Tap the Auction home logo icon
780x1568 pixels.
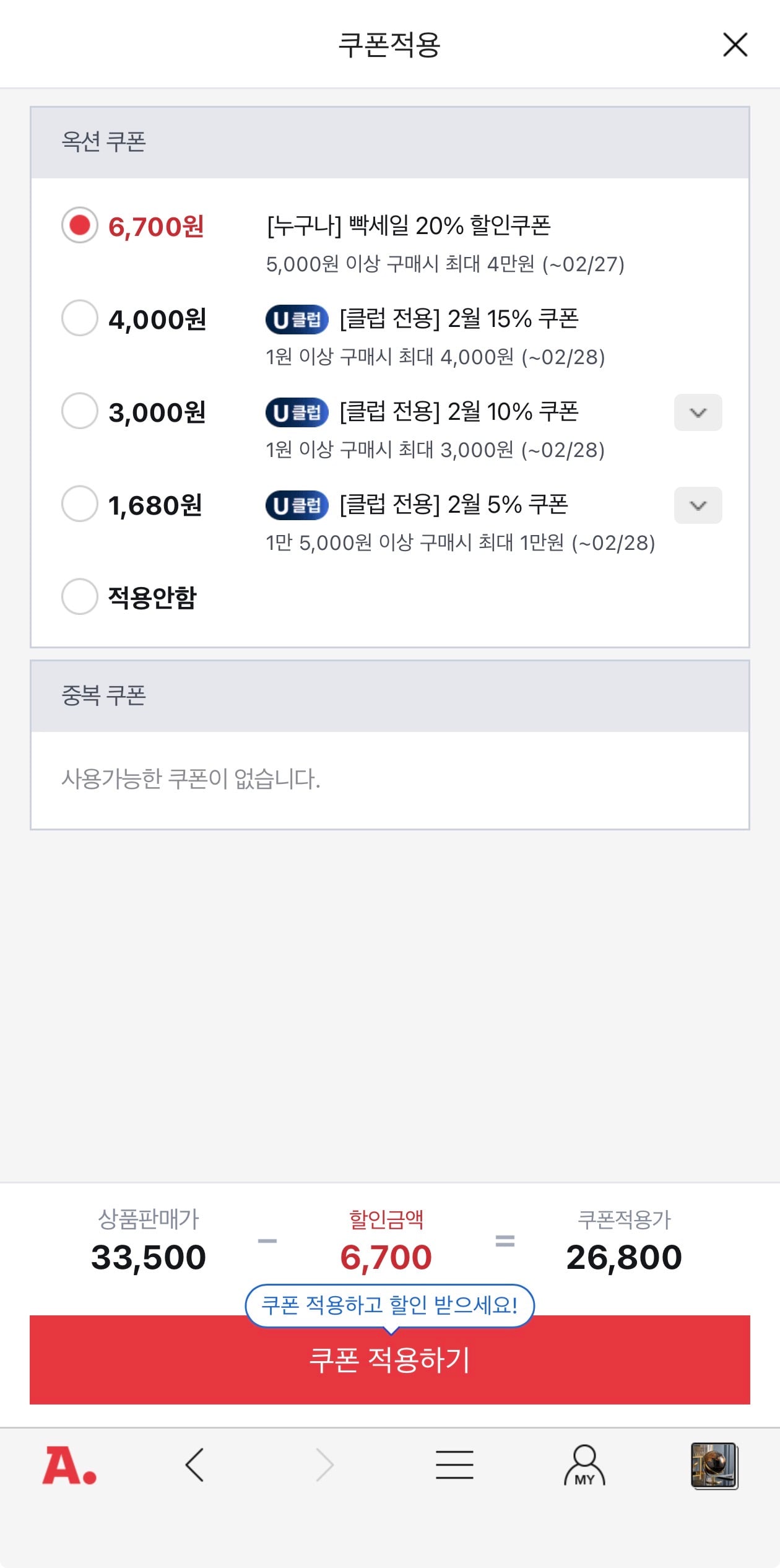tap(69, 1466)
